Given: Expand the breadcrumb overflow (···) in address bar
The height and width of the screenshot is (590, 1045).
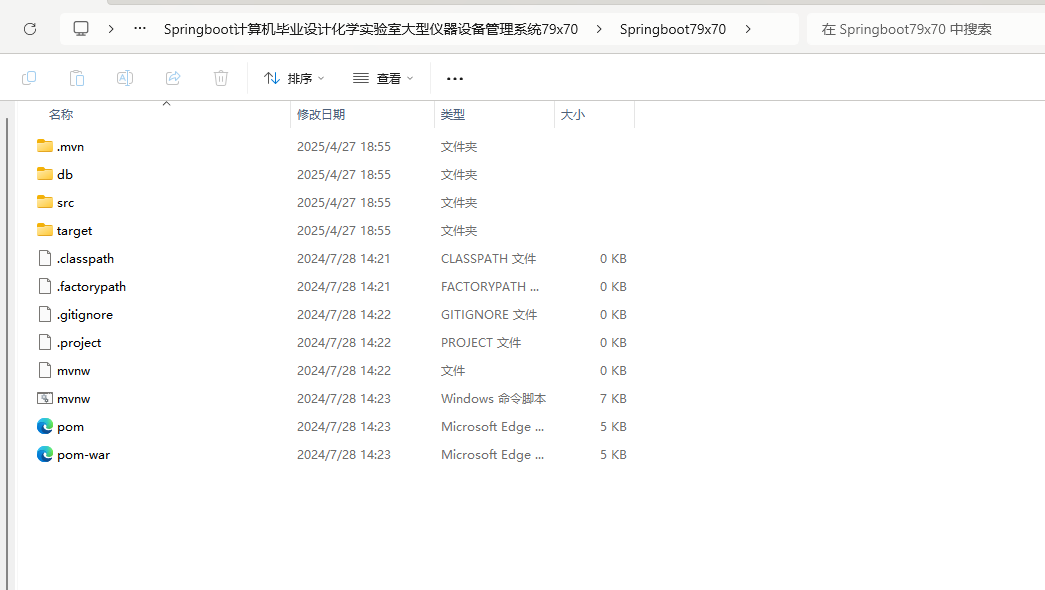Looking at the screenshot, I should click(139, 29).
